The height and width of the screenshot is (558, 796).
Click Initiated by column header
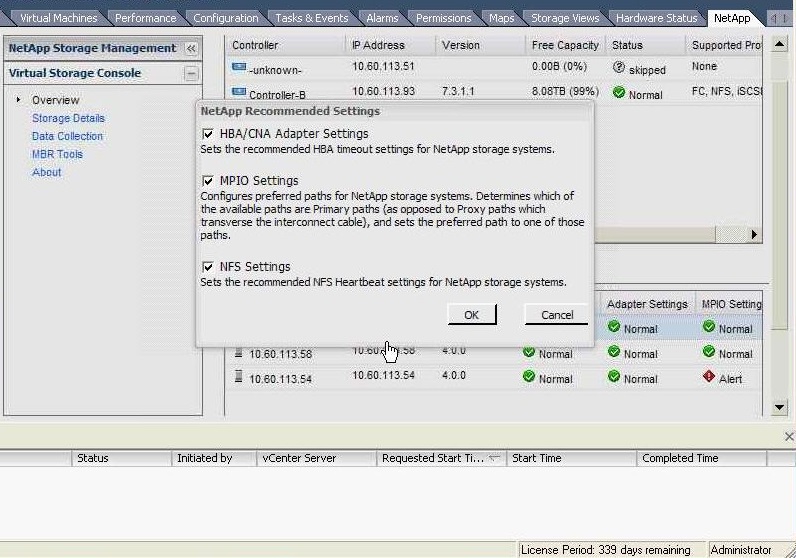[x=214, y=458]
